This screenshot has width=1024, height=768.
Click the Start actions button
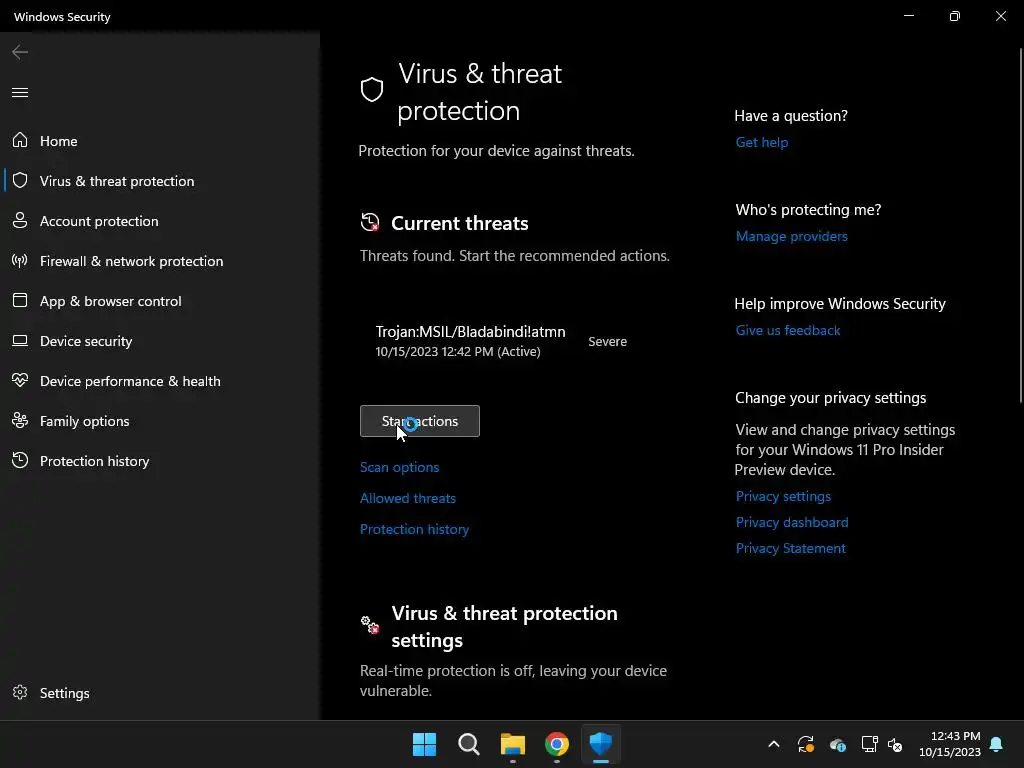[419, 421]
